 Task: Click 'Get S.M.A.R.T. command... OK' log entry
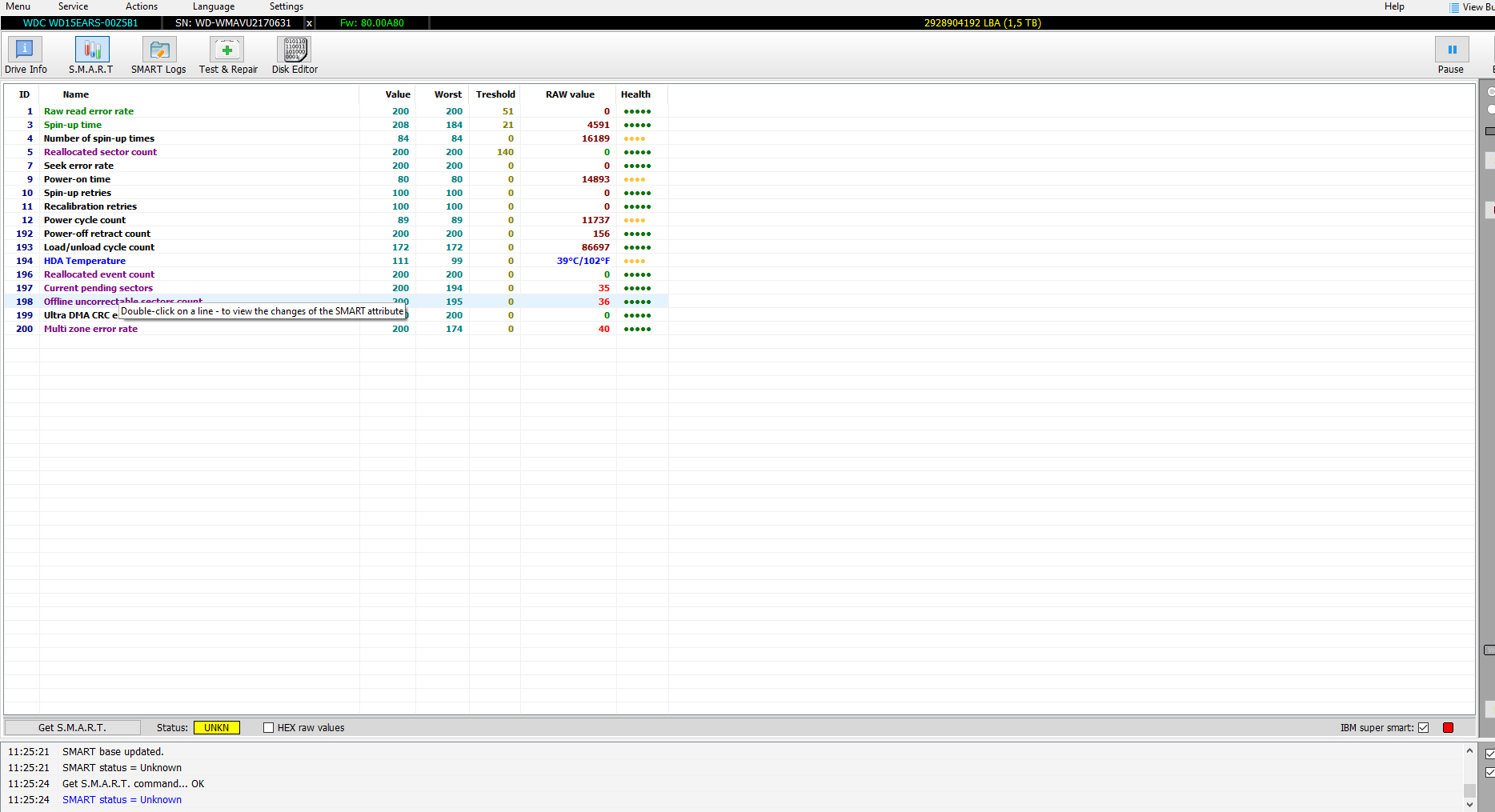click(x=134, y=784)
